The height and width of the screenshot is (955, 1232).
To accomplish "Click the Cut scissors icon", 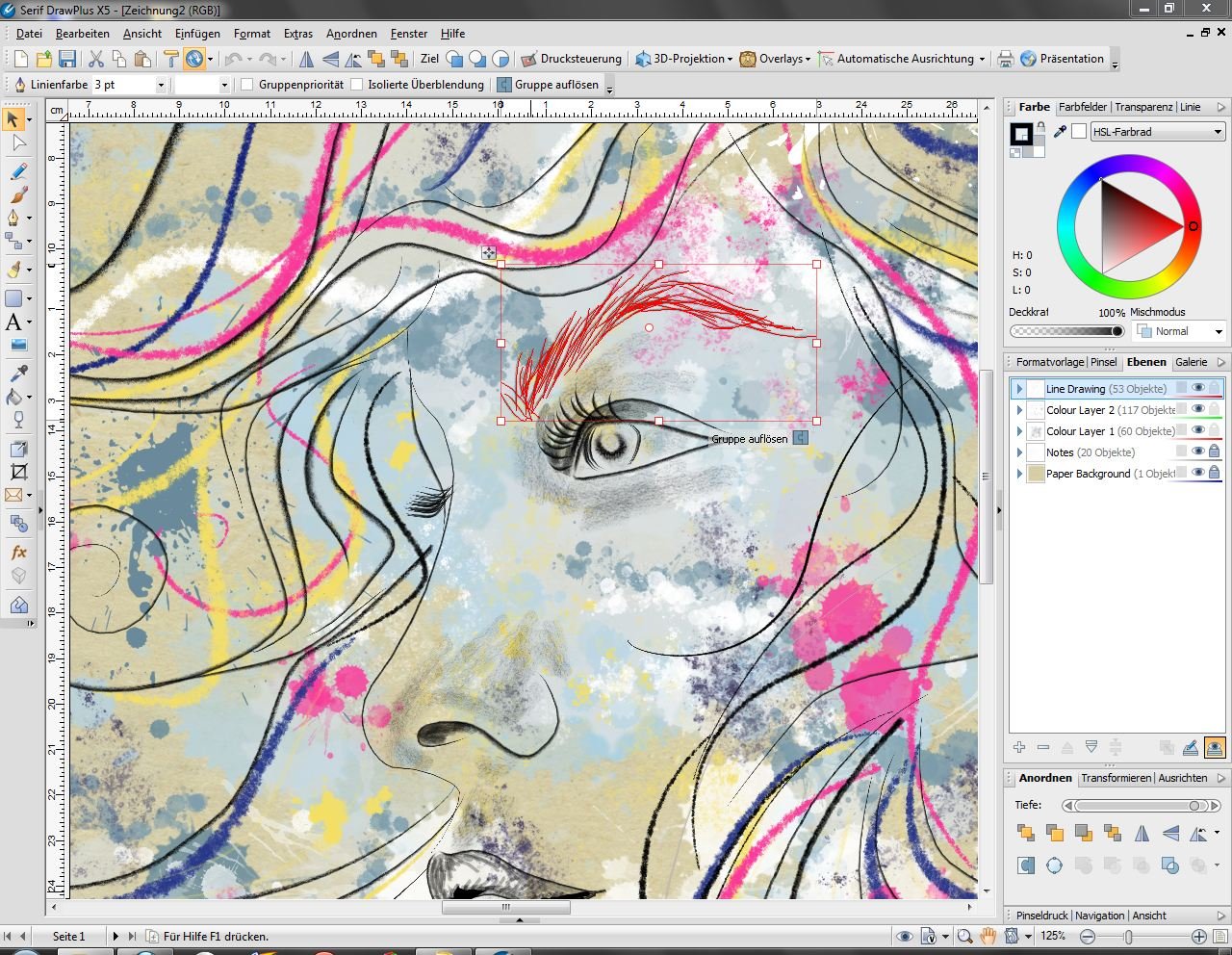I will tap(96, 59).
